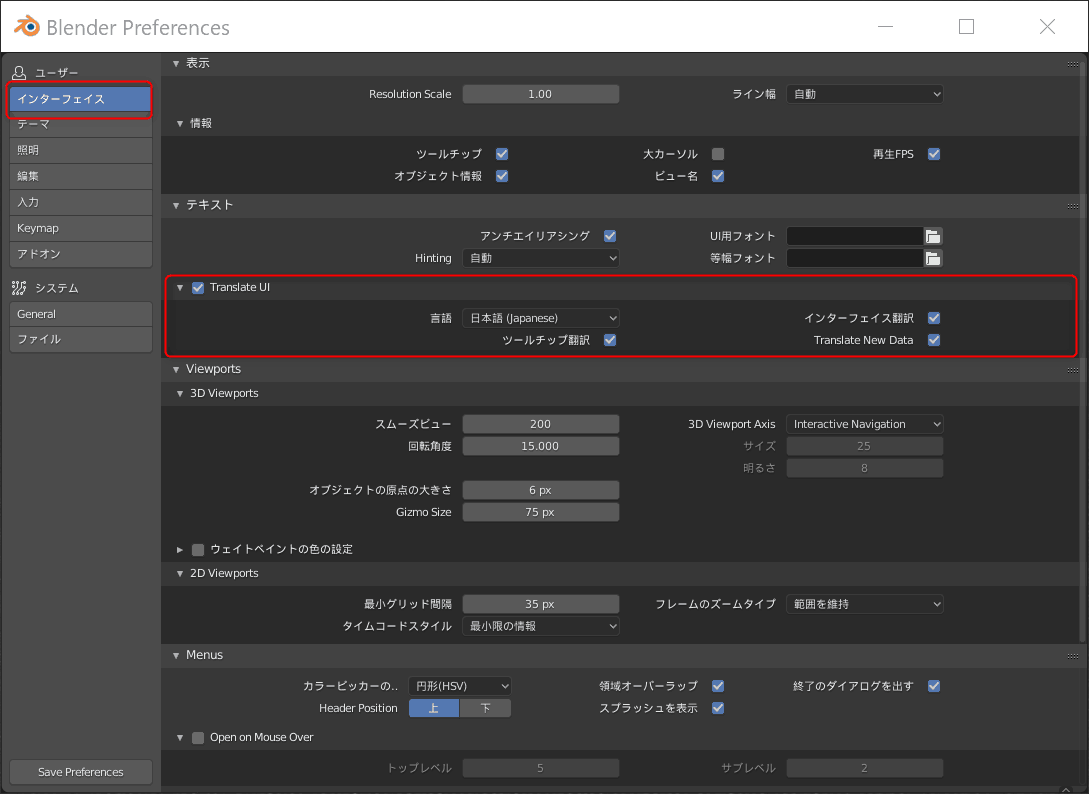Toggle the 領域オーバーラップ checkbox
This screenshot has height=794, width=1089.
click(718, 686)
